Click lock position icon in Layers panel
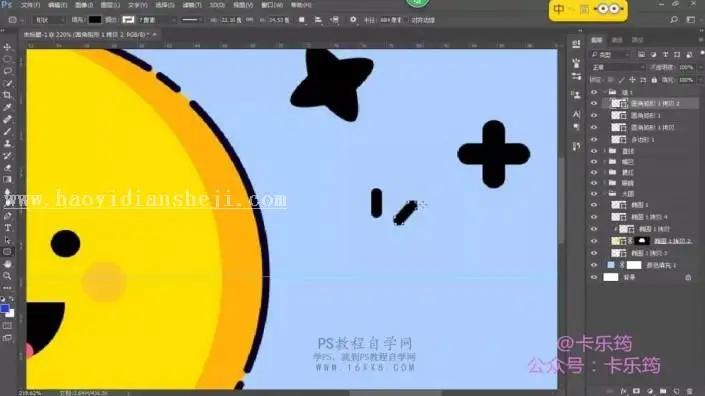This screenshot has width=705, height=396. pyautogui.click(x=632, y=80)
